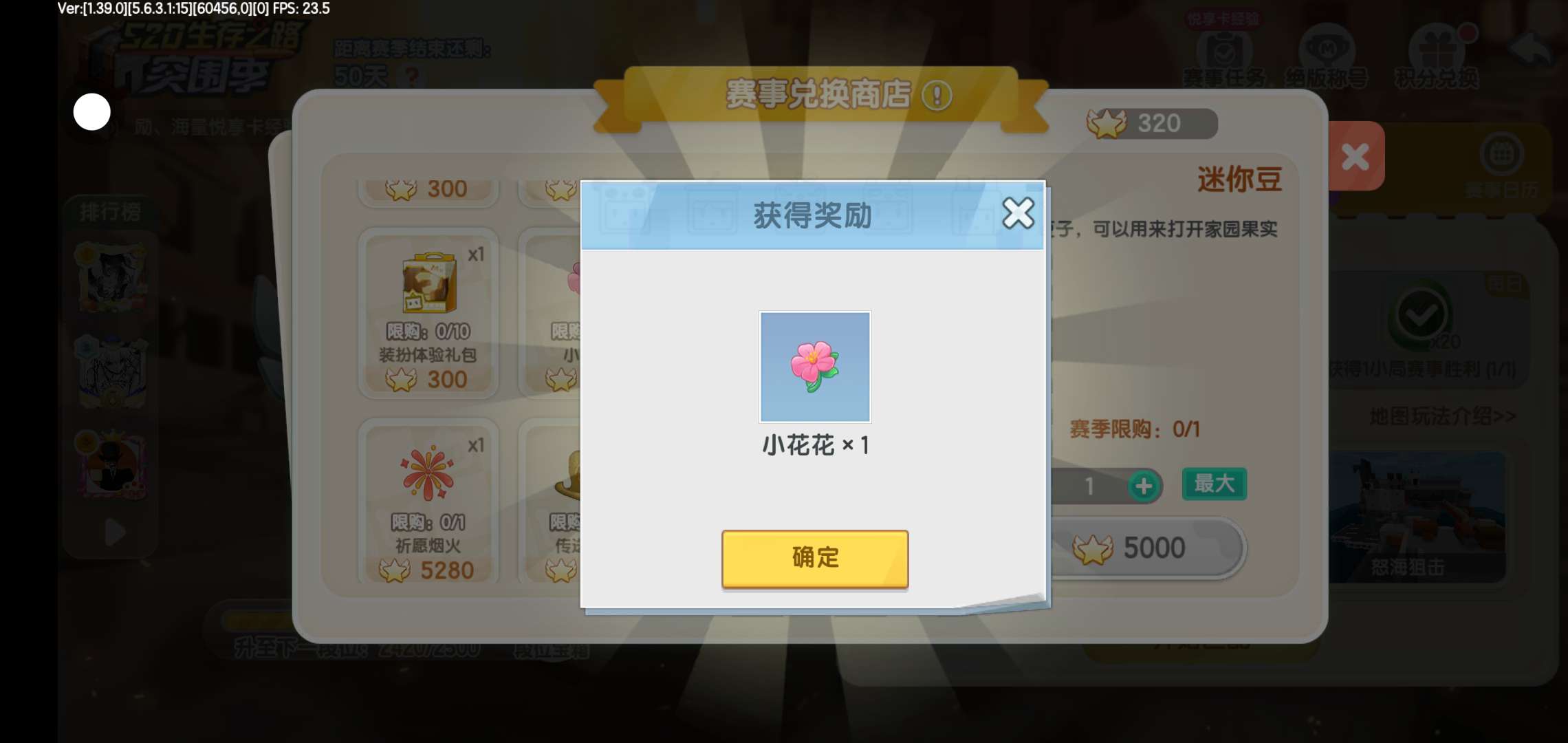The image size is (1568, 743).
Task: Open the 积分兑换 gift exchange icon
Action: pos(1436,58)
